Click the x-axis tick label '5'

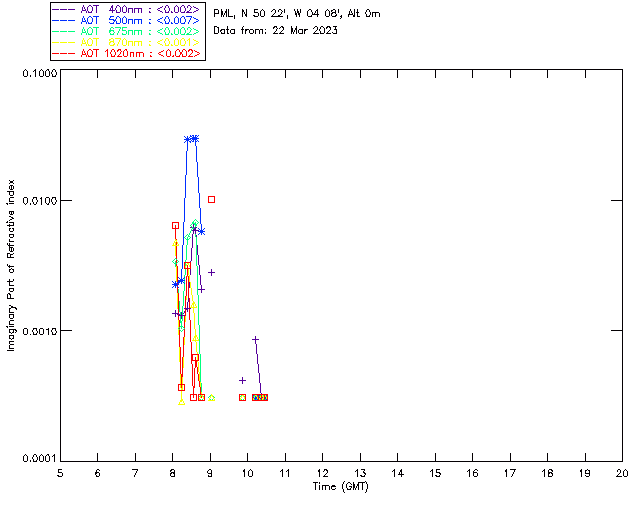point(60,473)
